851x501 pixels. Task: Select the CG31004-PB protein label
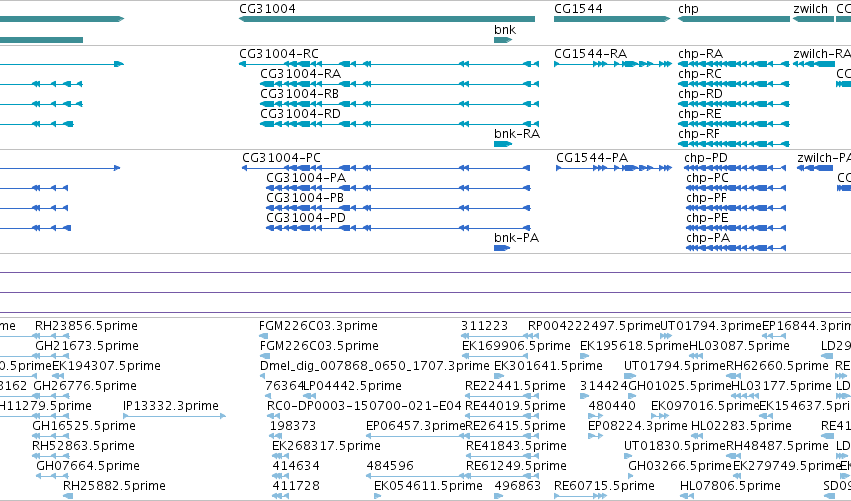point(305,198)
